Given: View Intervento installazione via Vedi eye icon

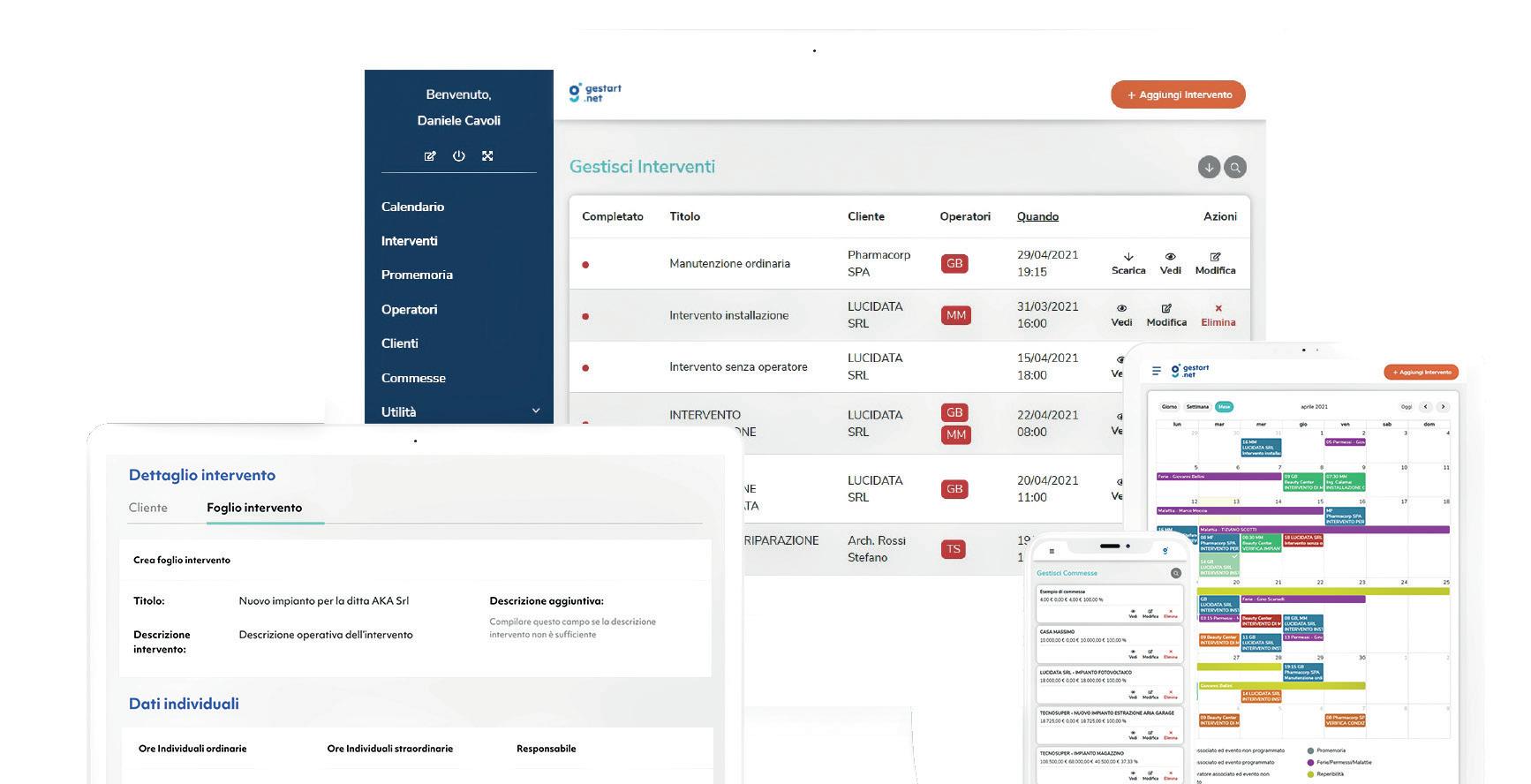Looking at the screenshot, I should coord(1121,315).
